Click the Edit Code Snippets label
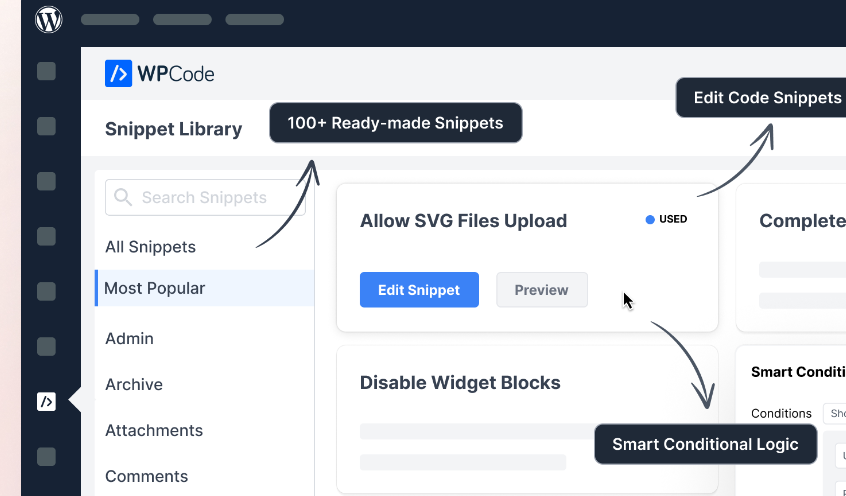Viewport: 846px width, 496px height. tap(767, 98)
